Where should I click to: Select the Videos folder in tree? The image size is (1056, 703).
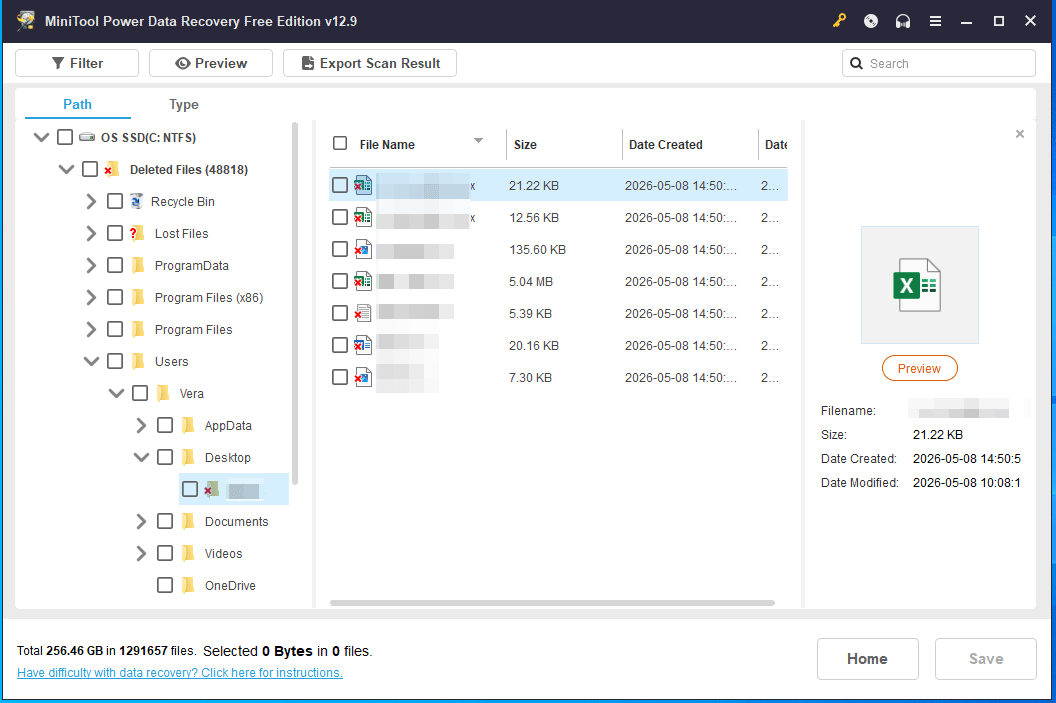(x=223, y=554)
